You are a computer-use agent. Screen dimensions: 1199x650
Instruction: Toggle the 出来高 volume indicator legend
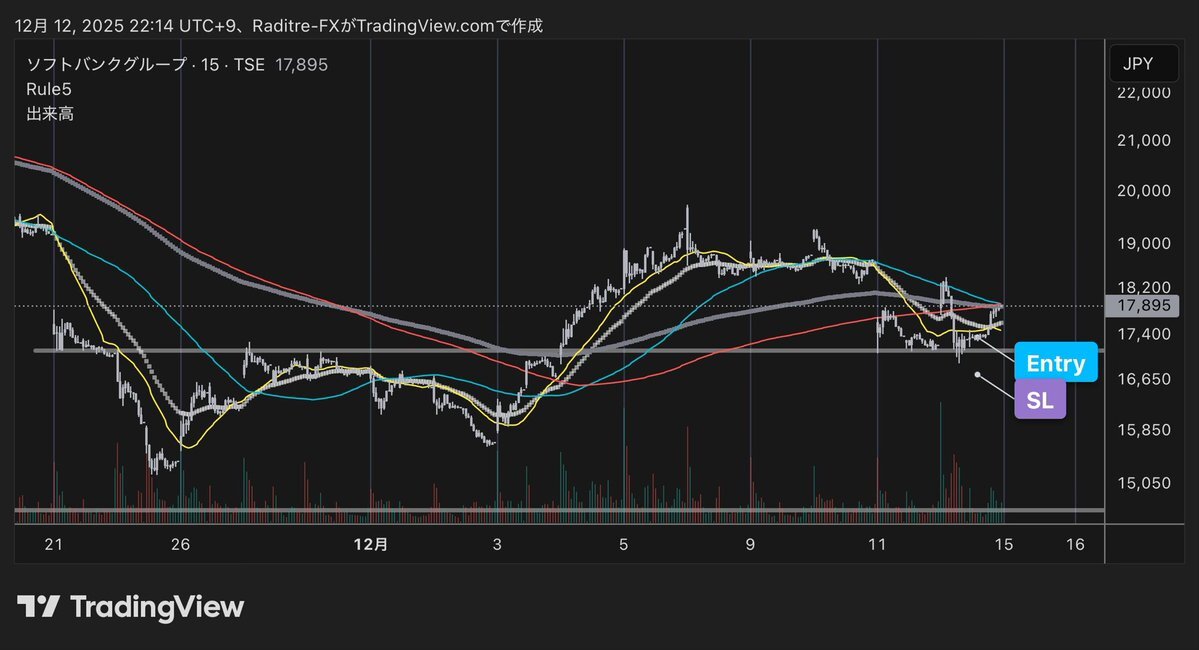49,113
